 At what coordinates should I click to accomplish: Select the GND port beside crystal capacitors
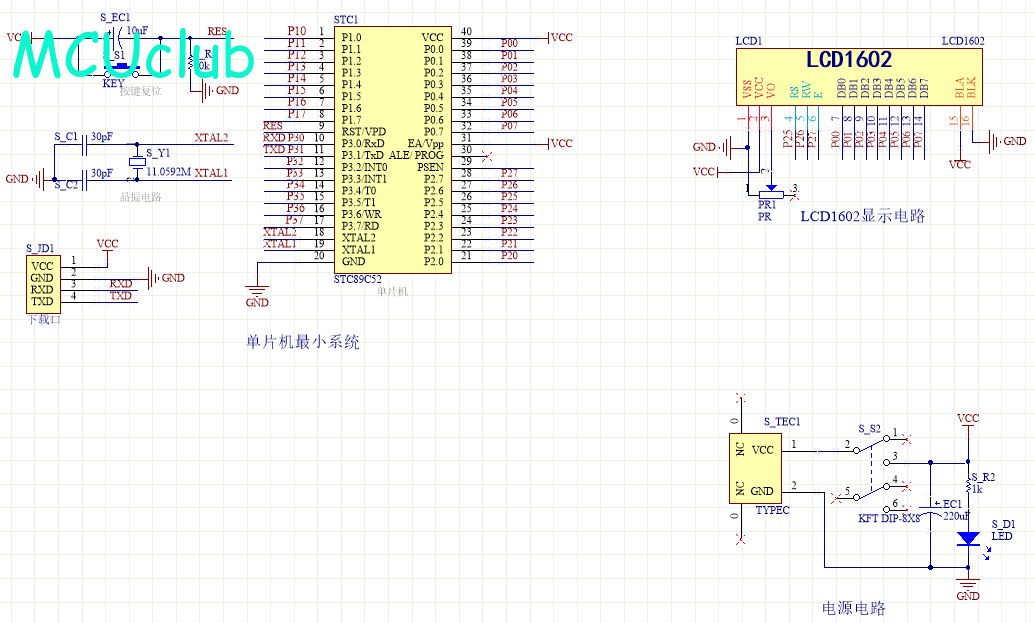pyautogui.click(x=26, y=180)
